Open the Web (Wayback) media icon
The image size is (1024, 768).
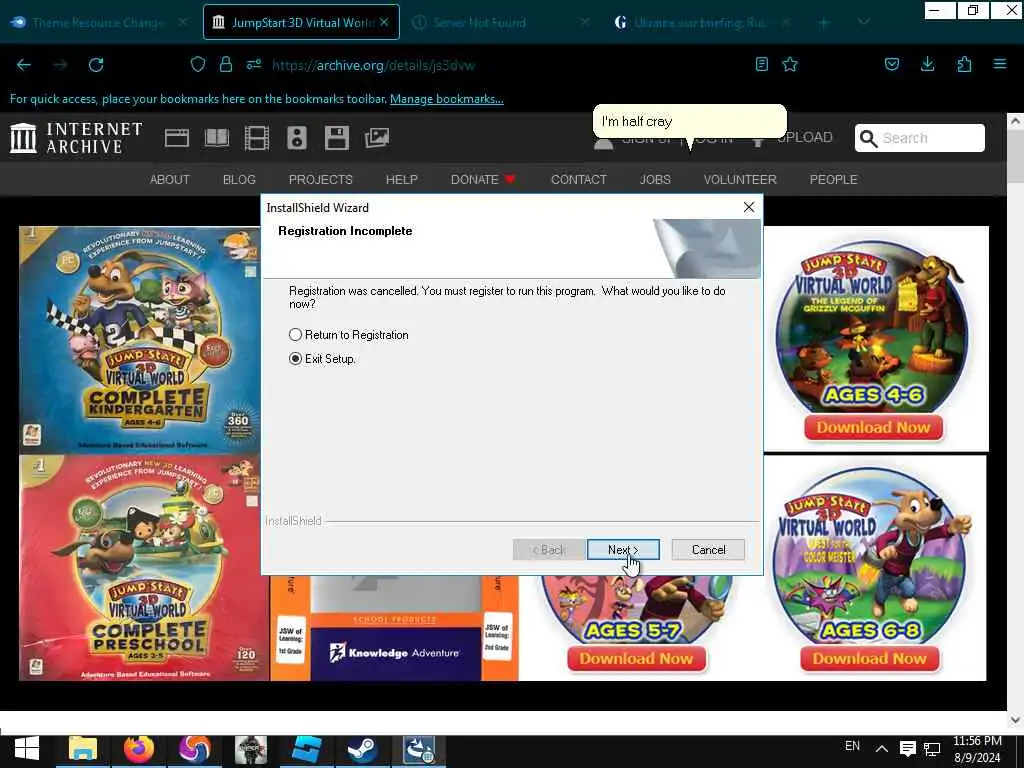tap(177, 138)
